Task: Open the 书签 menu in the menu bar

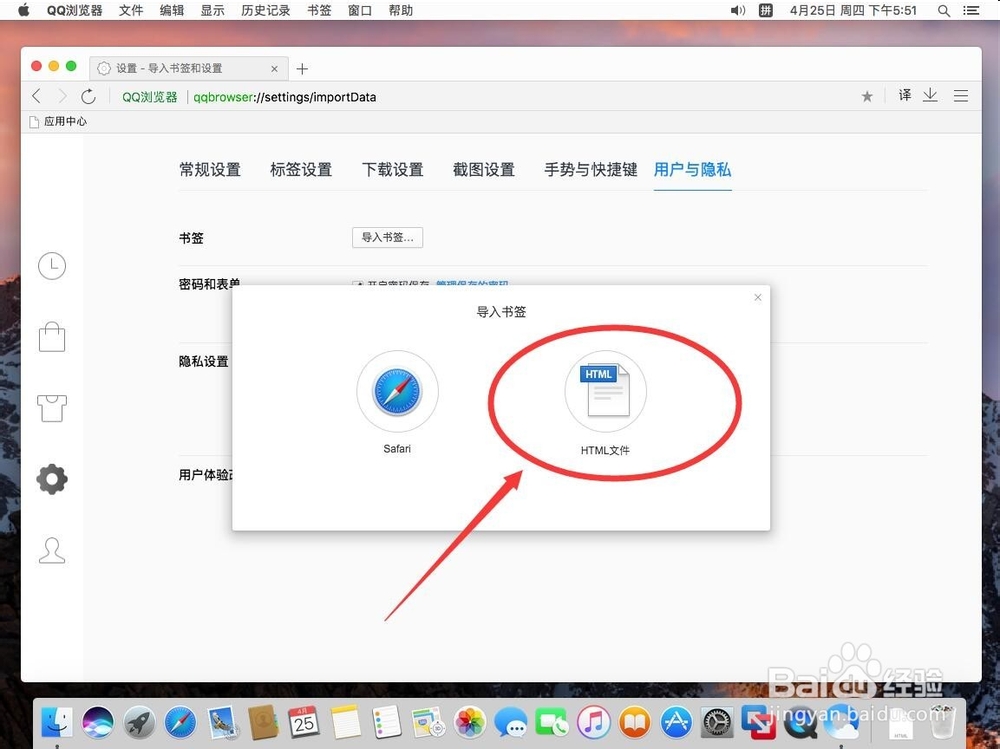Action: coord(319,10)
